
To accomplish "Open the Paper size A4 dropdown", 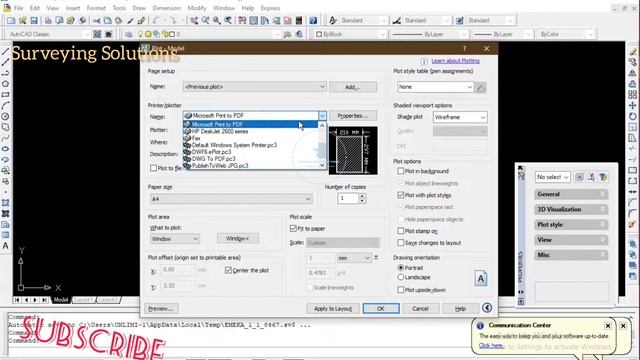I will click(x=231, y=199).
